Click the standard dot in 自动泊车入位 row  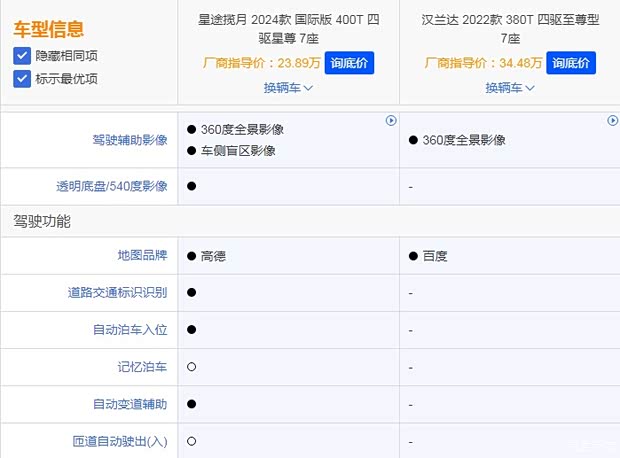click(191, 329)
